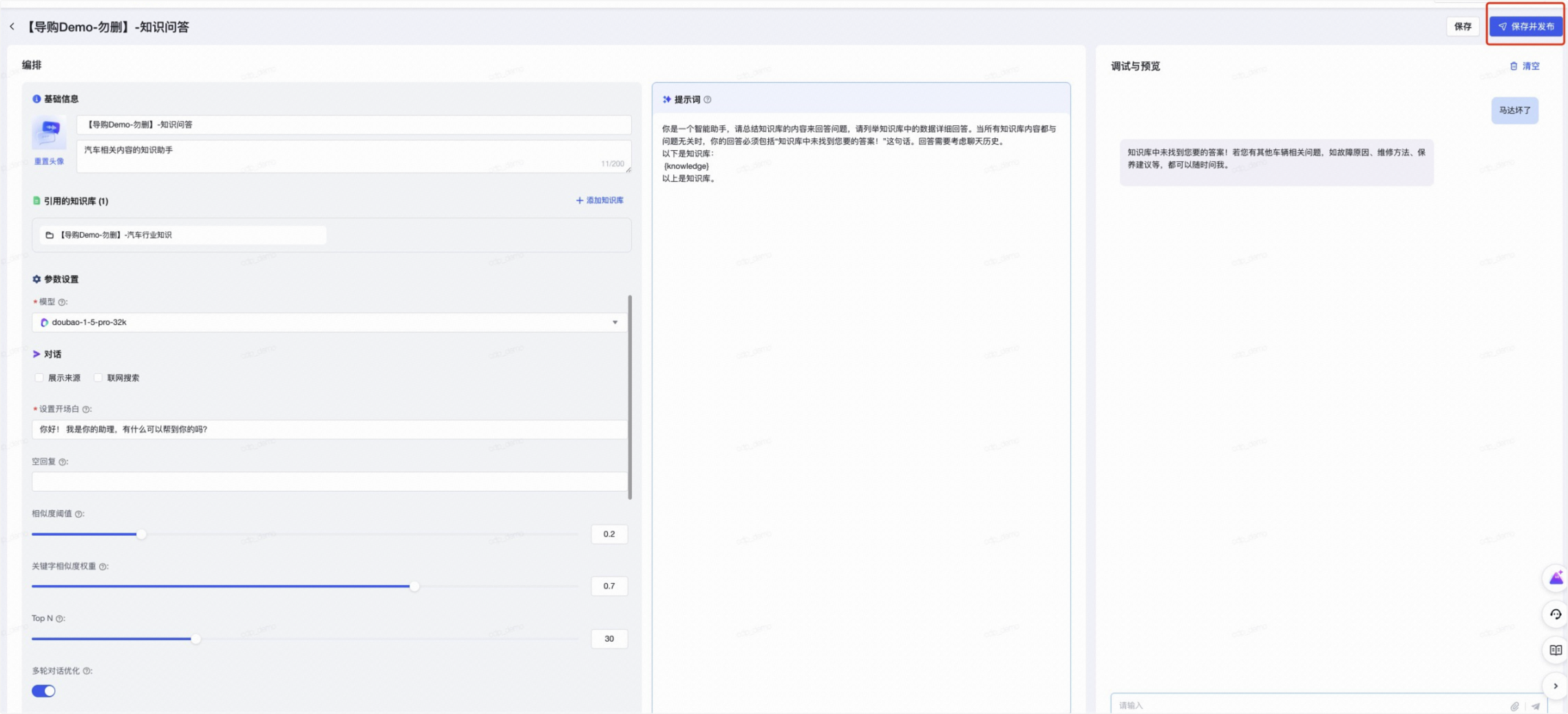Click the 对话 section arrow icon
Screen dimensions: 1568x714
pos(36,354)
